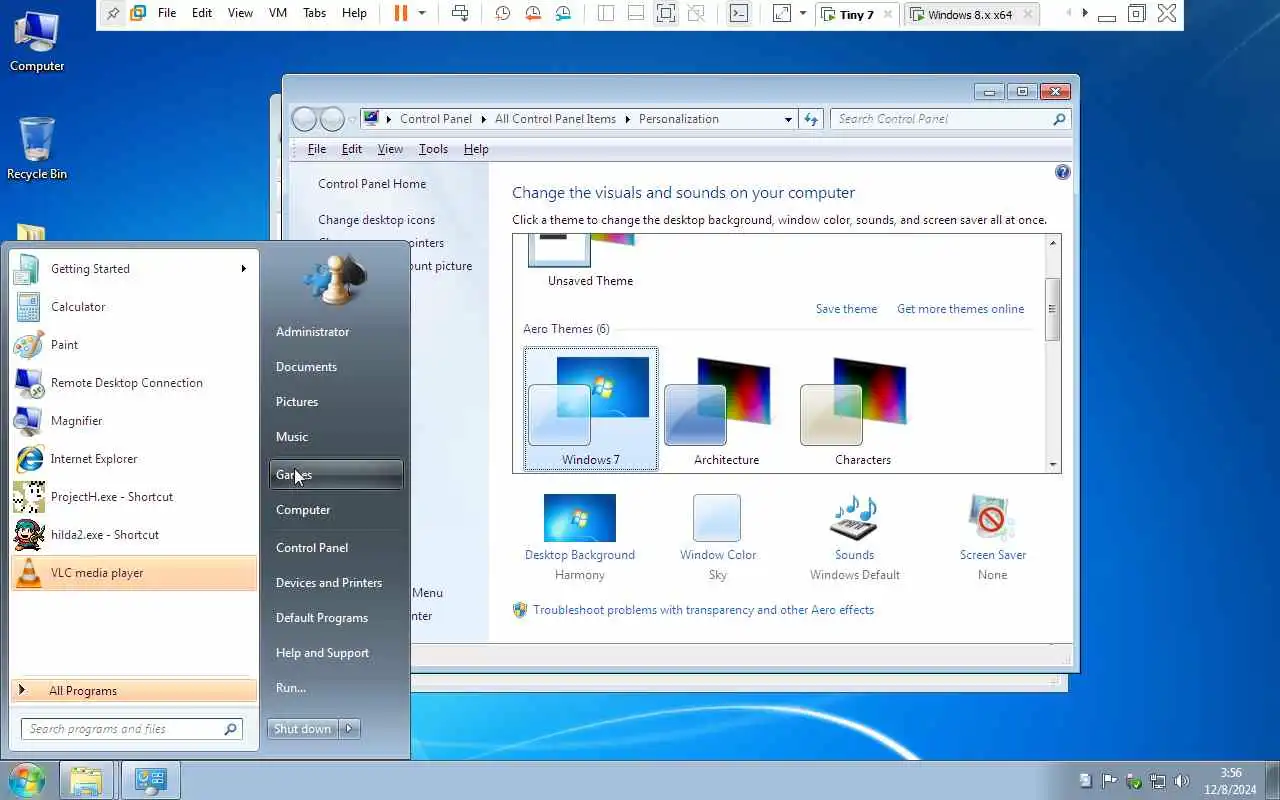Viewport: 1280px width, 800px height.
Task: Click Get more themes online link
Action: tap(960, 309)
